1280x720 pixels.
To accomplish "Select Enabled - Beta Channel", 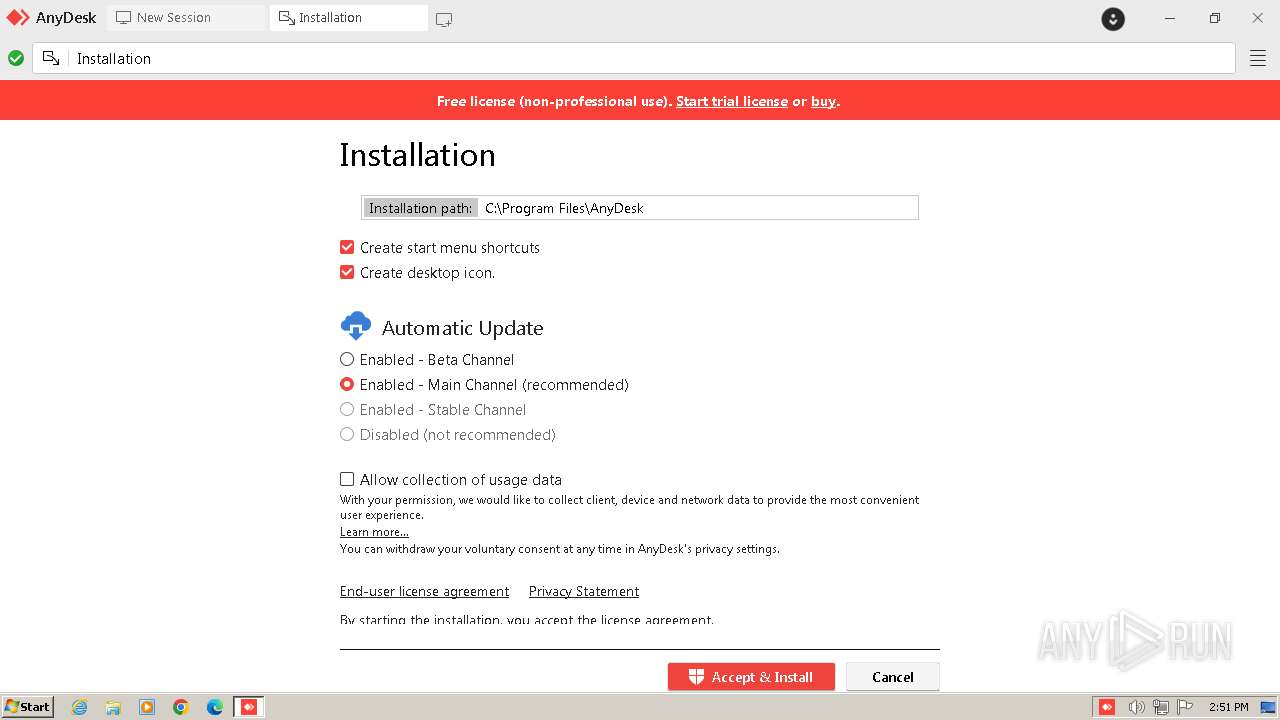I will pyautogui.click(x=347, y=359).
